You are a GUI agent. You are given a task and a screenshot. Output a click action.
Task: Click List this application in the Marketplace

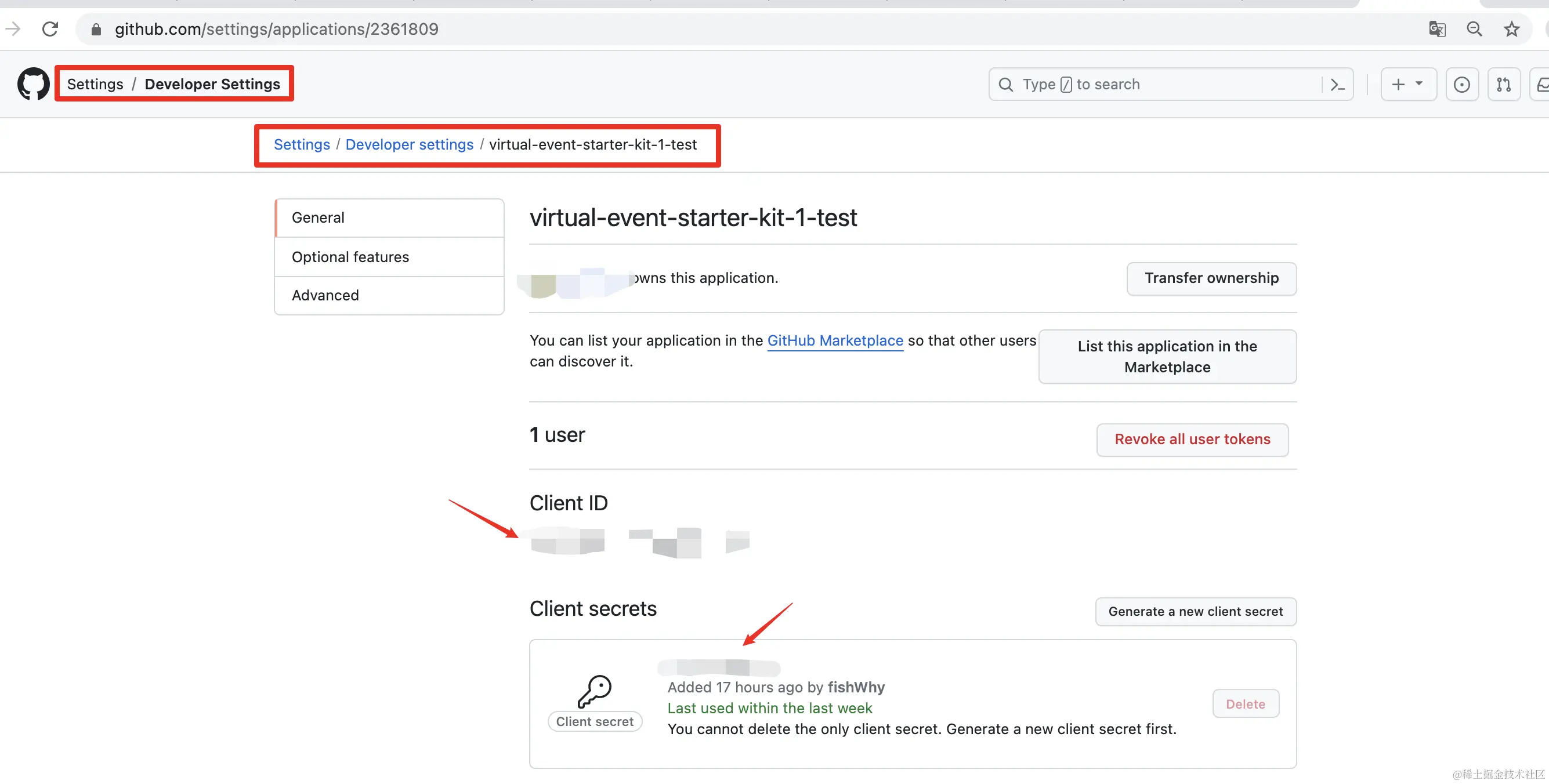1167,357
